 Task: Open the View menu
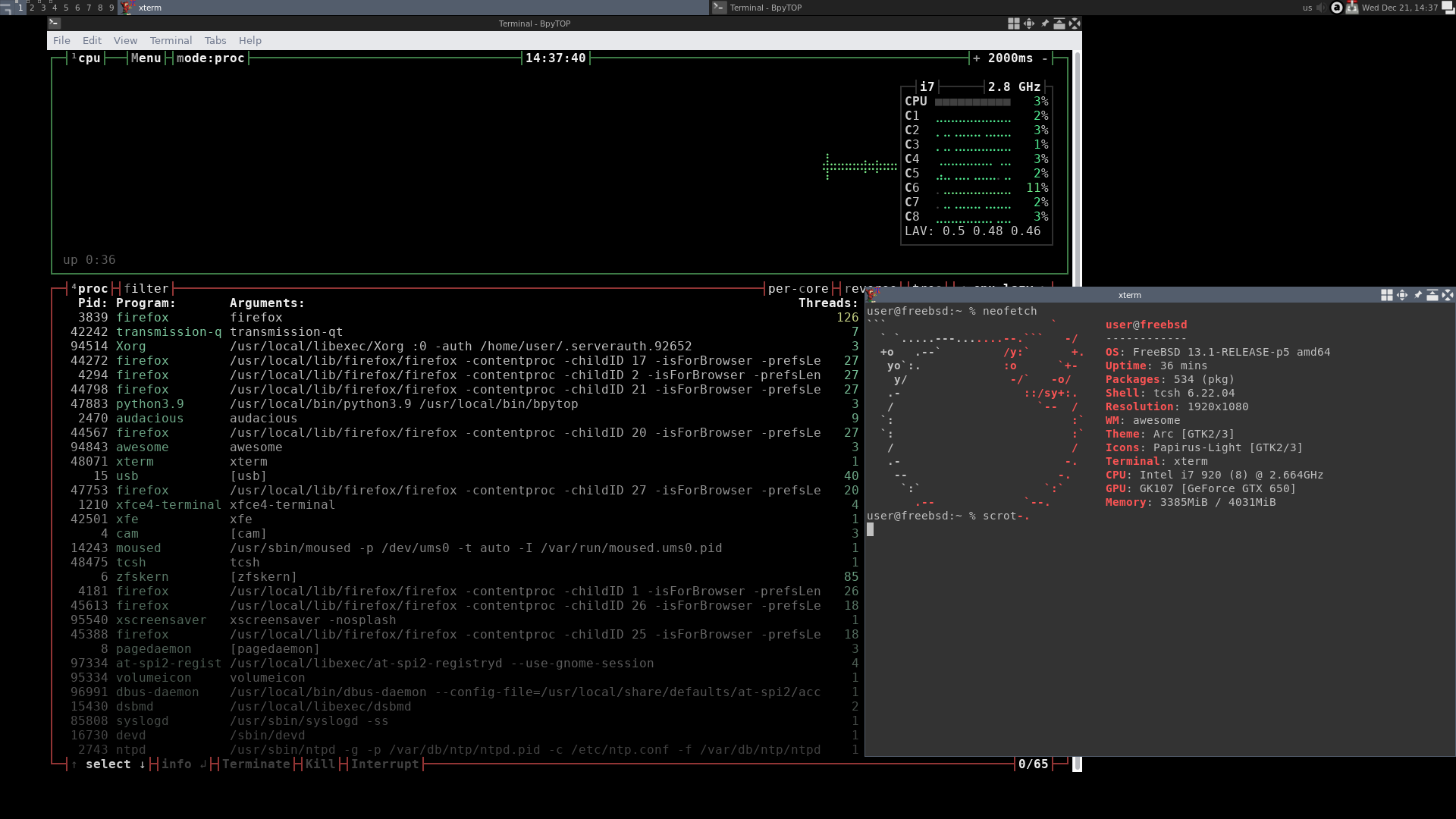125,40
